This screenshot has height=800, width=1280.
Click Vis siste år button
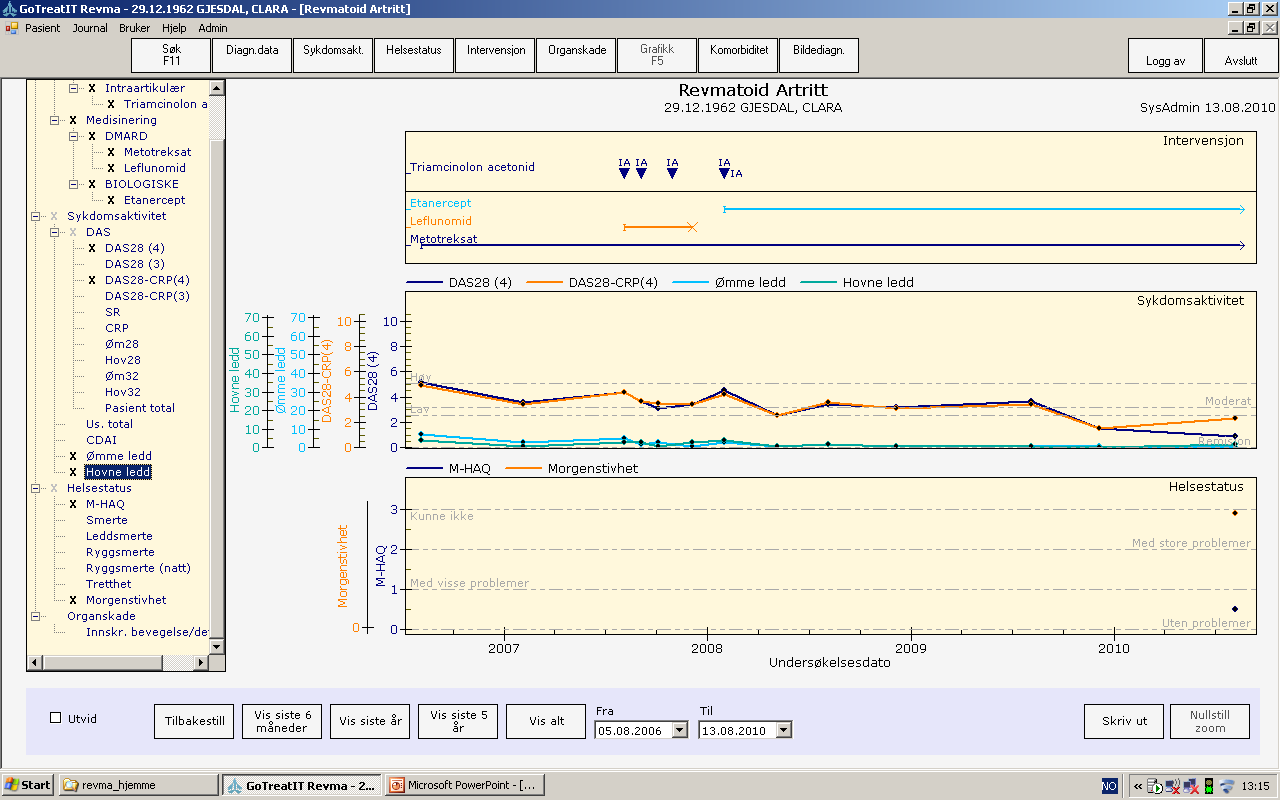pyautogui.click(x=370, y=721)
